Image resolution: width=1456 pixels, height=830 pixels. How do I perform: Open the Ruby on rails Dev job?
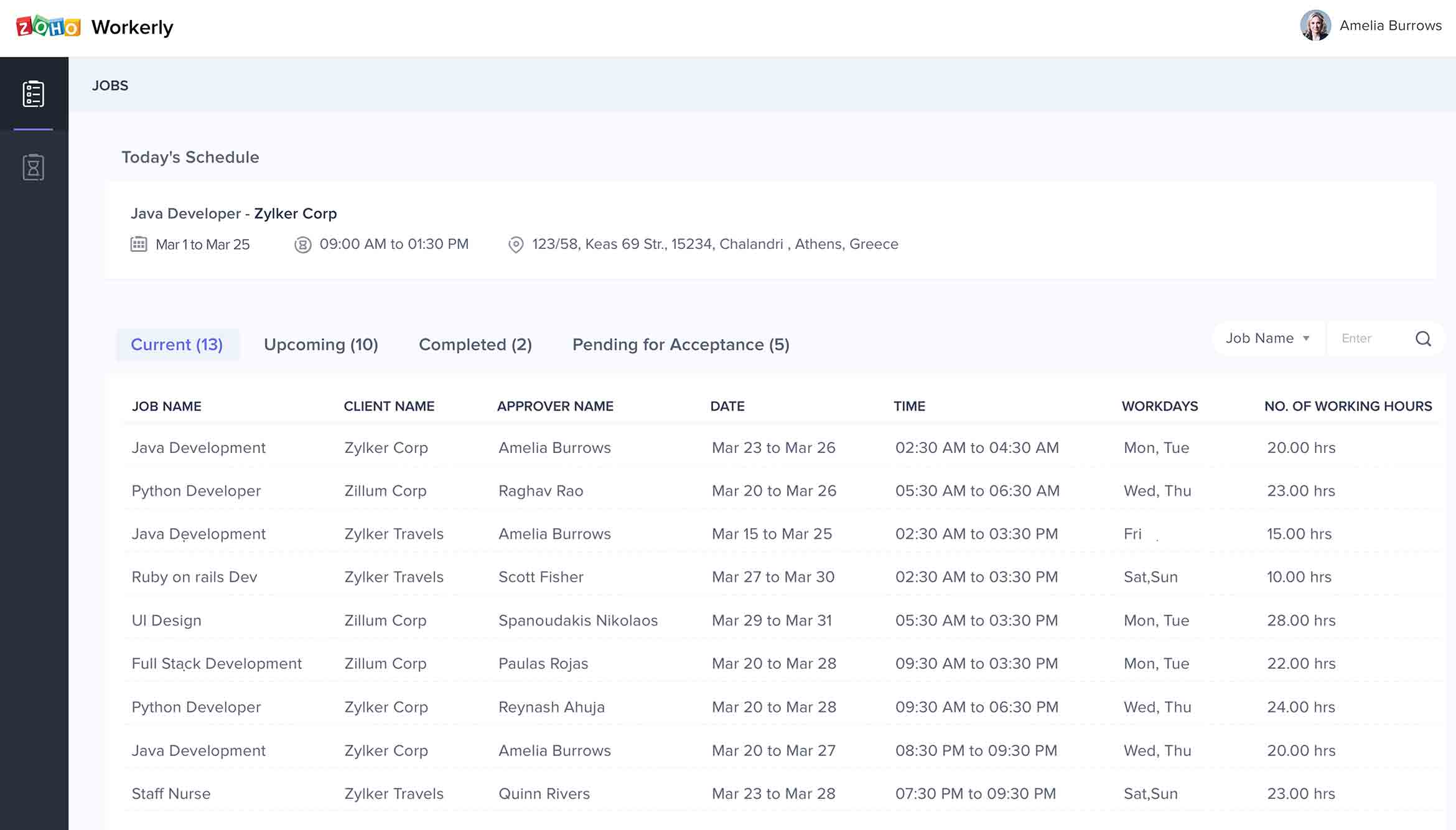tap(194, 577)
